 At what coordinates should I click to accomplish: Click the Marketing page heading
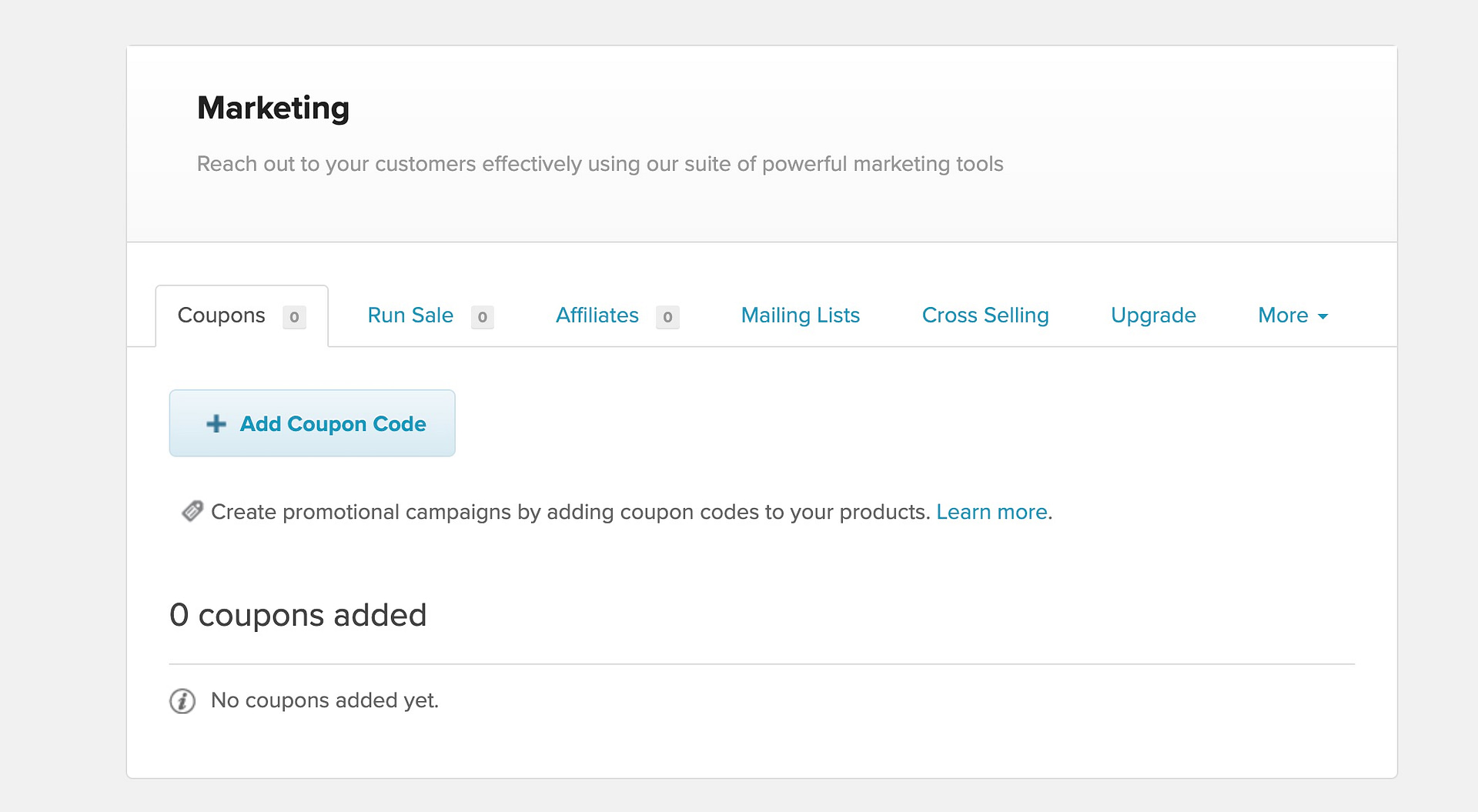tap(273, 108)
